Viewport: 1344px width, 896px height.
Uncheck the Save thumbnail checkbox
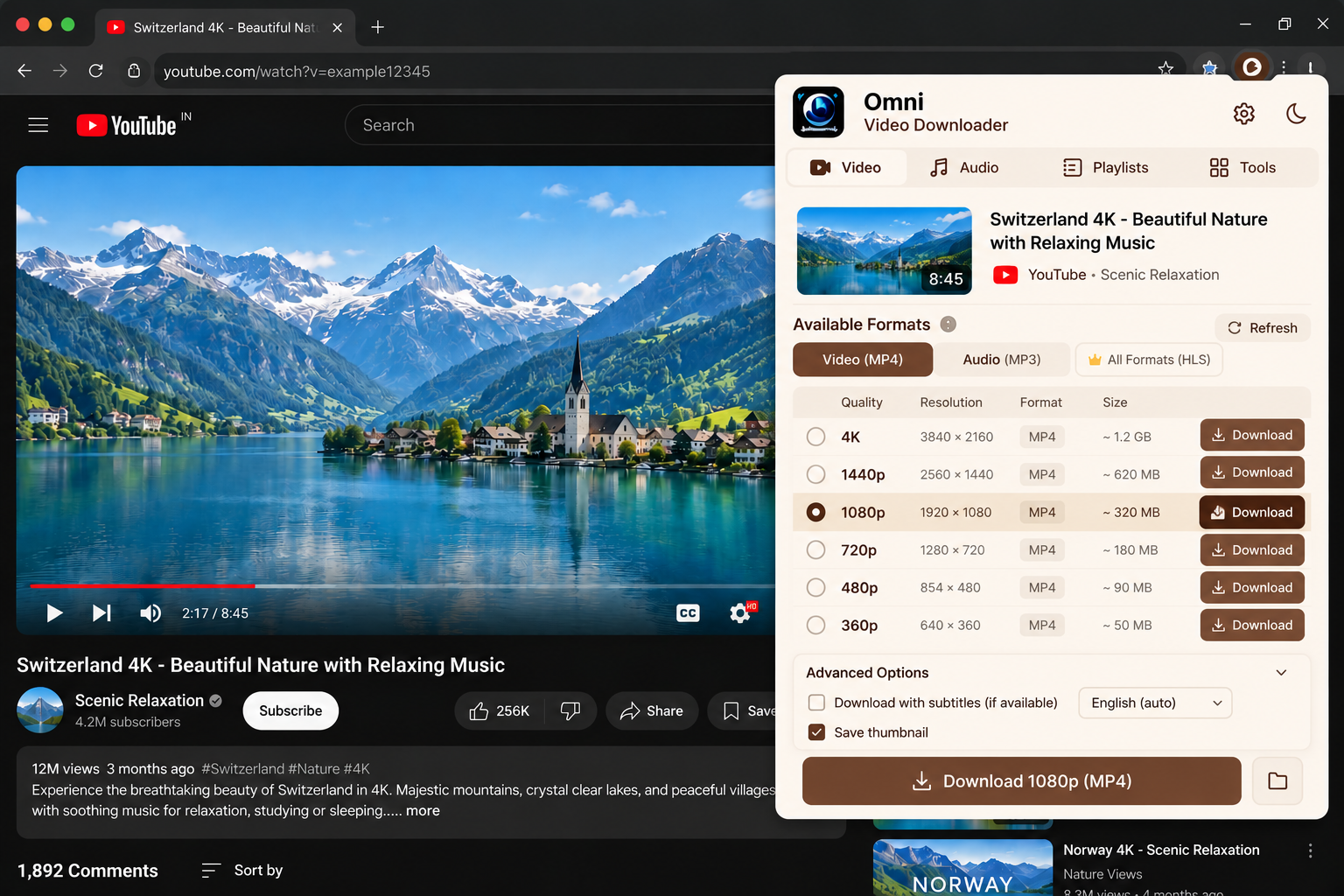pyautogui.click(x=816, y=732)
